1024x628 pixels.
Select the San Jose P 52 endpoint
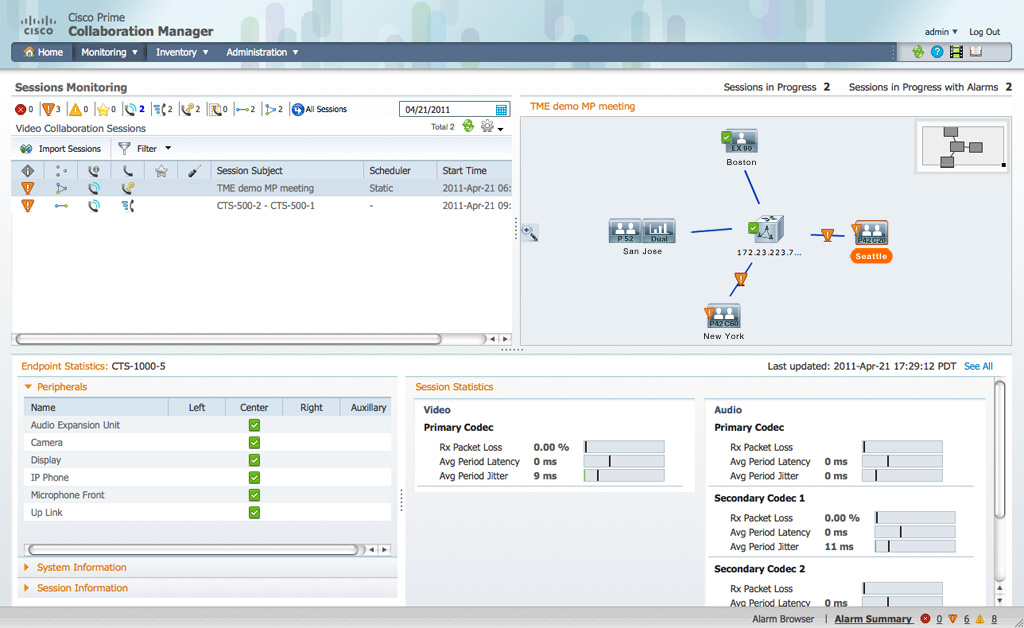(x=625, y=231)
